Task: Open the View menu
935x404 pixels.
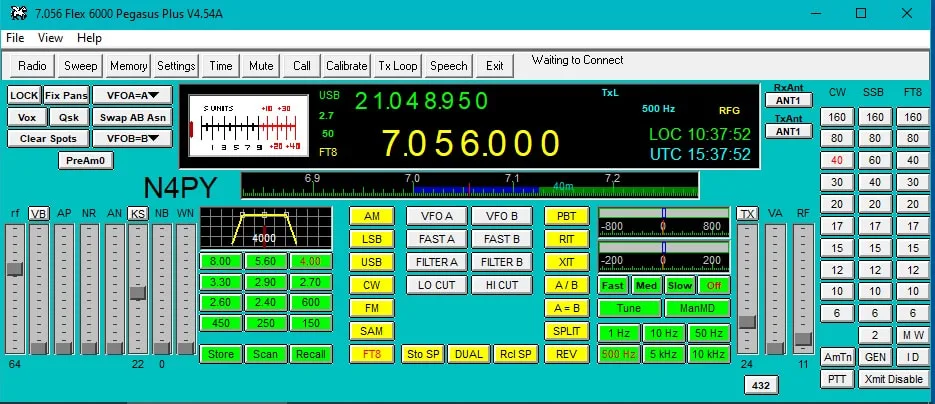Action: point(50,38)
